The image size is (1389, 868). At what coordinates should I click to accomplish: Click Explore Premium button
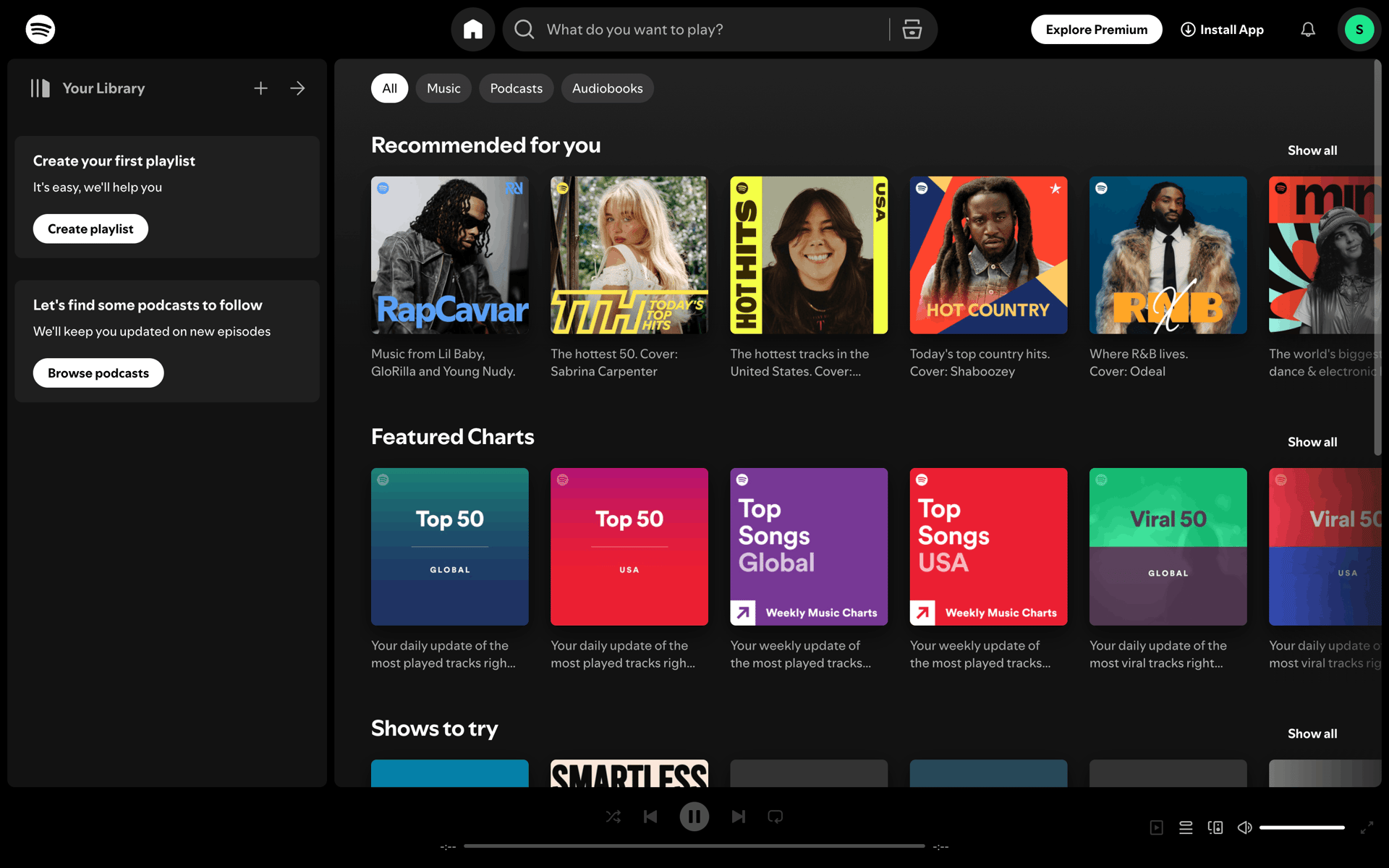[1096, 30]
